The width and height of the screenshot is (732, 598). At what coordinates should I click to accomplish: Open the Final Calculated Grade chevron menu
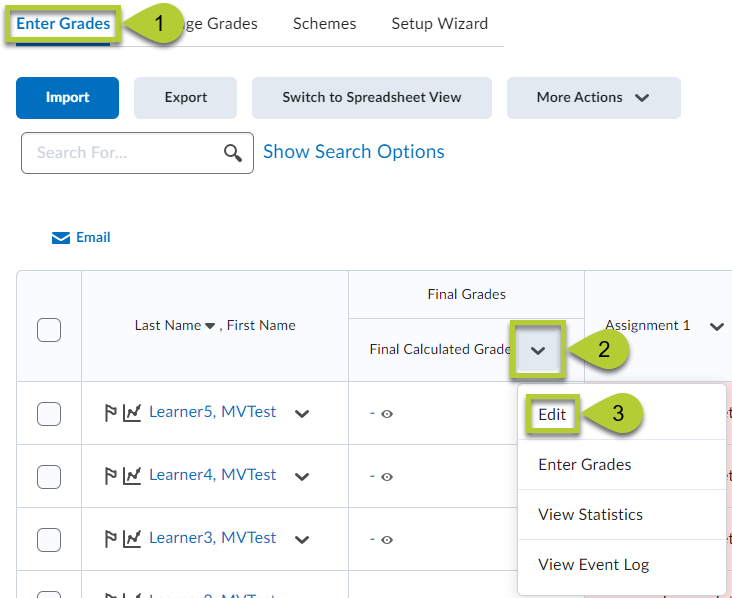(538, 350)
